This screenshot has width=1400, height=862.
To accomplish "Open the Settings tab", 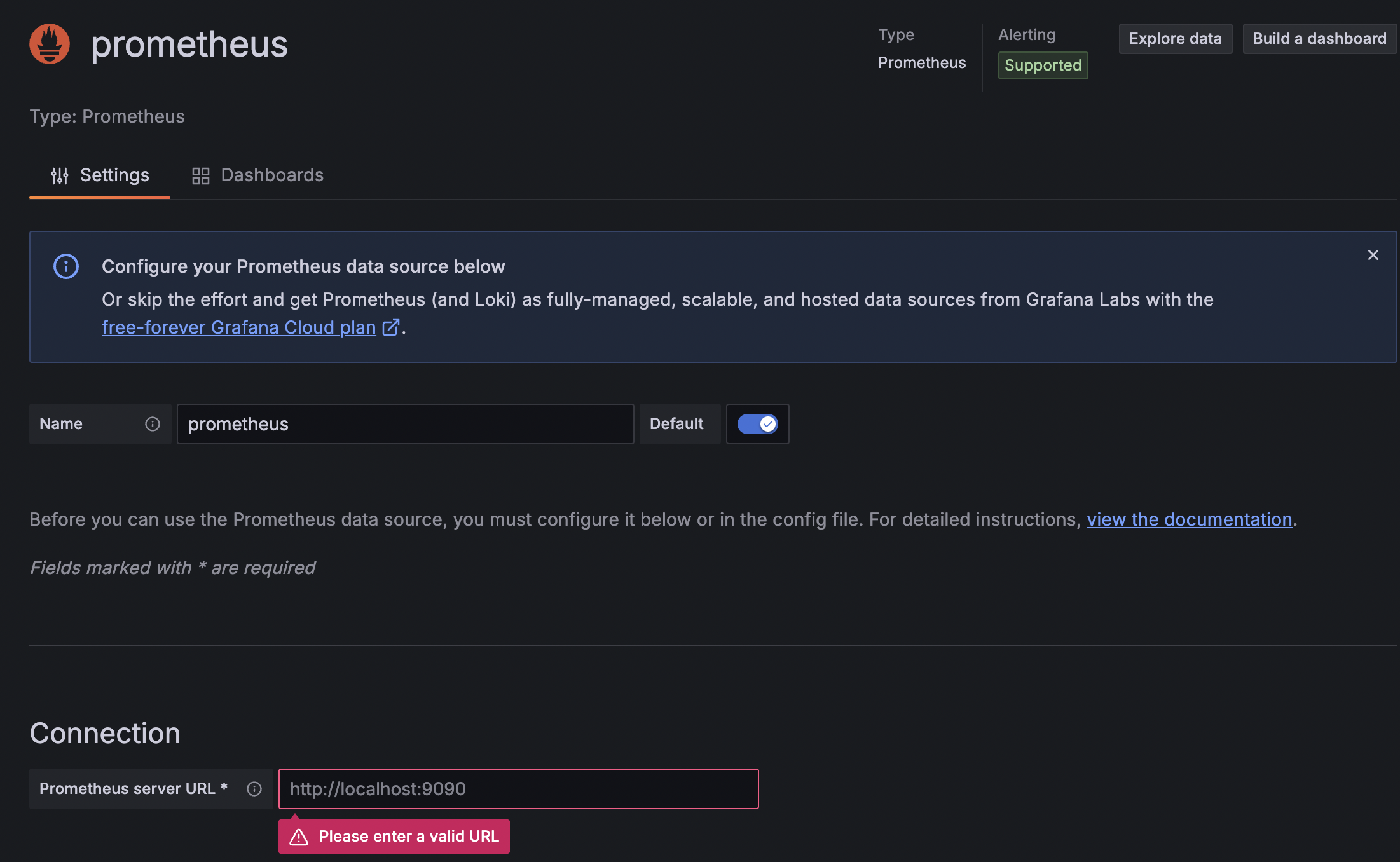I will click(100, 175).
